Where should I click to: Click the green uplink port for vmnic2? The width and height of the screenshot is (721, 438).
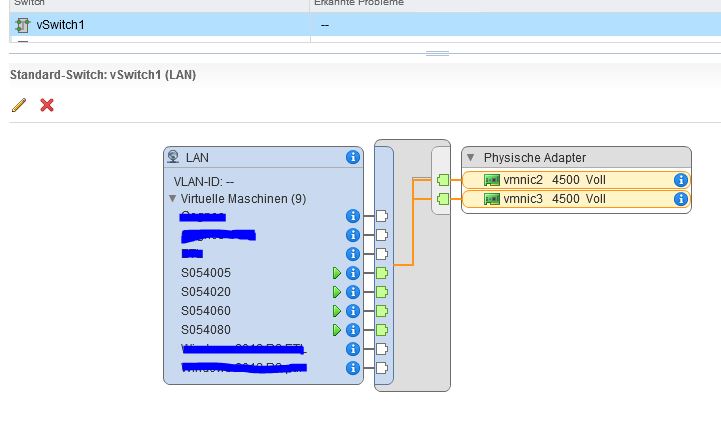coord(443,180)
